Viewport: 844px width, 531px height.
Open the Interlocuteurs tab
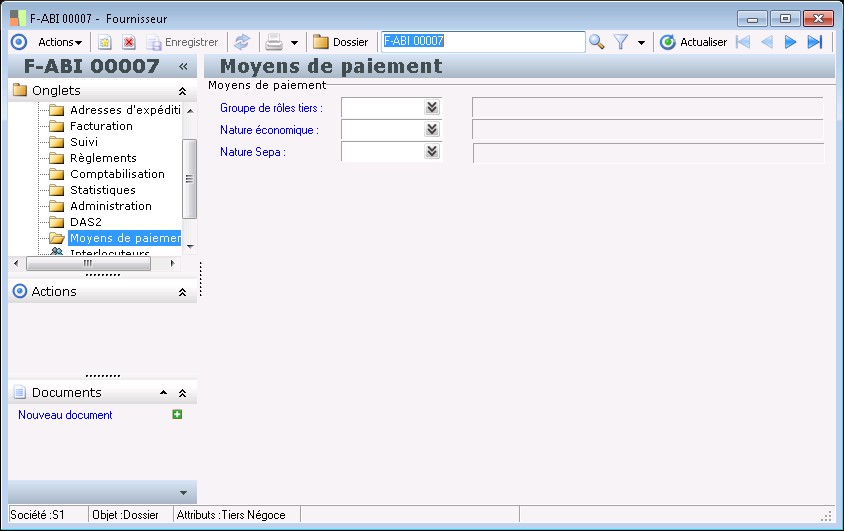click(110, 252)
